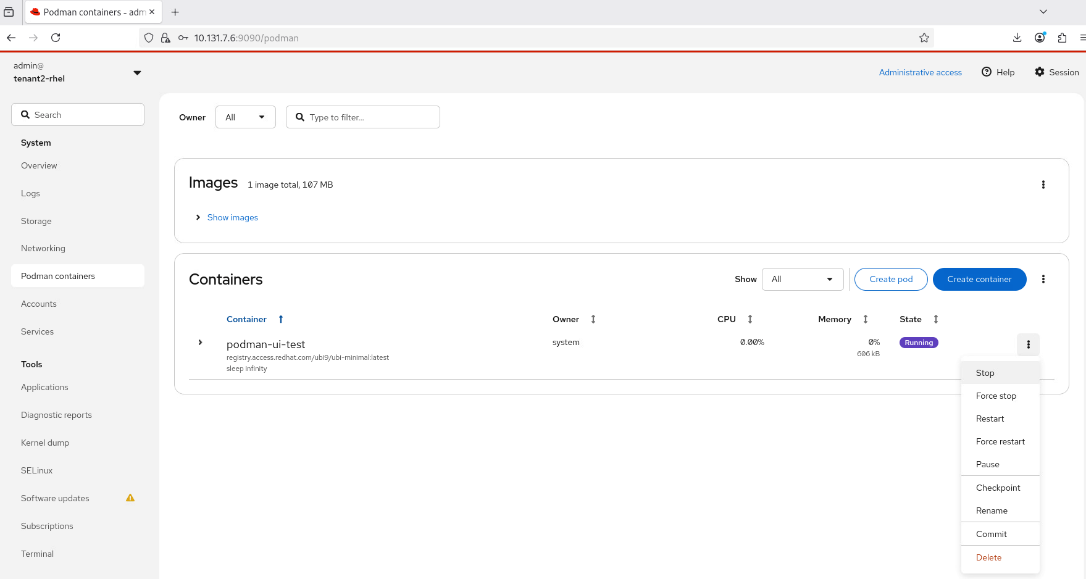Open the Firefox account icon
1086x579 pixels.
1040,38
